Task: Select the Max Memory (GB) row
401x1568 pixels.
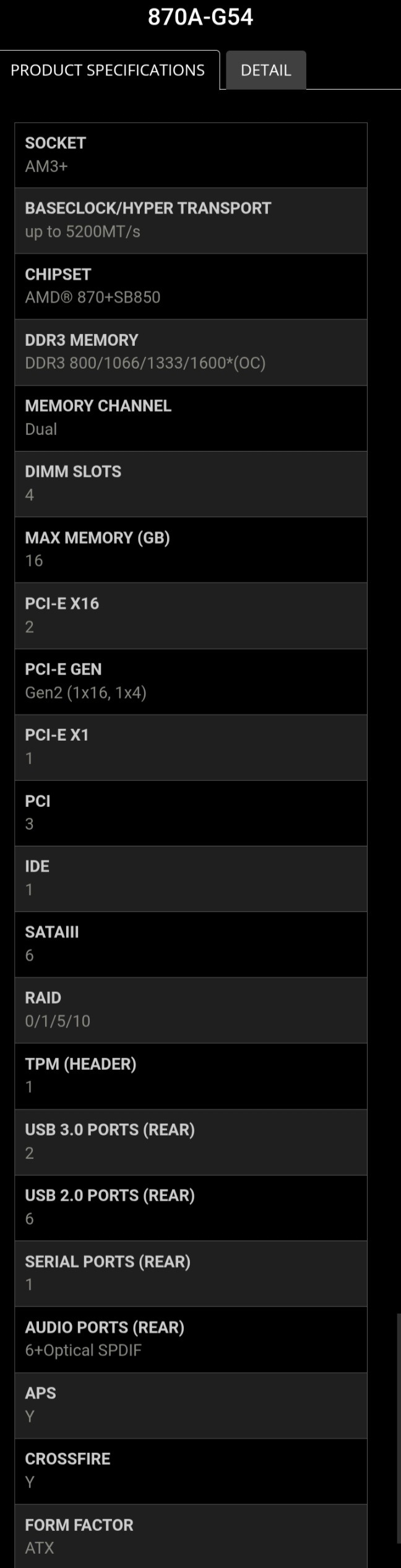Action: coord(191,549)
